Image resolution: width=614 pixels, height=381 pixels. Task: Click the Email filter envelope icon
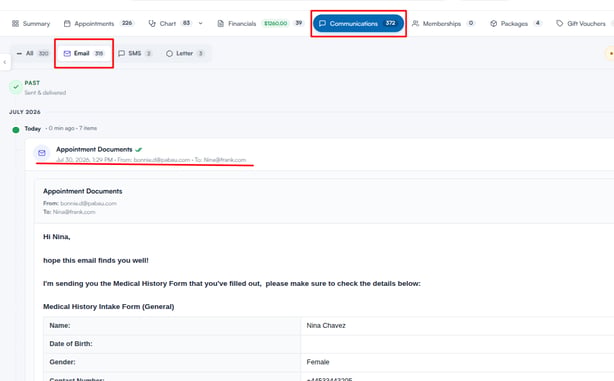67,53
